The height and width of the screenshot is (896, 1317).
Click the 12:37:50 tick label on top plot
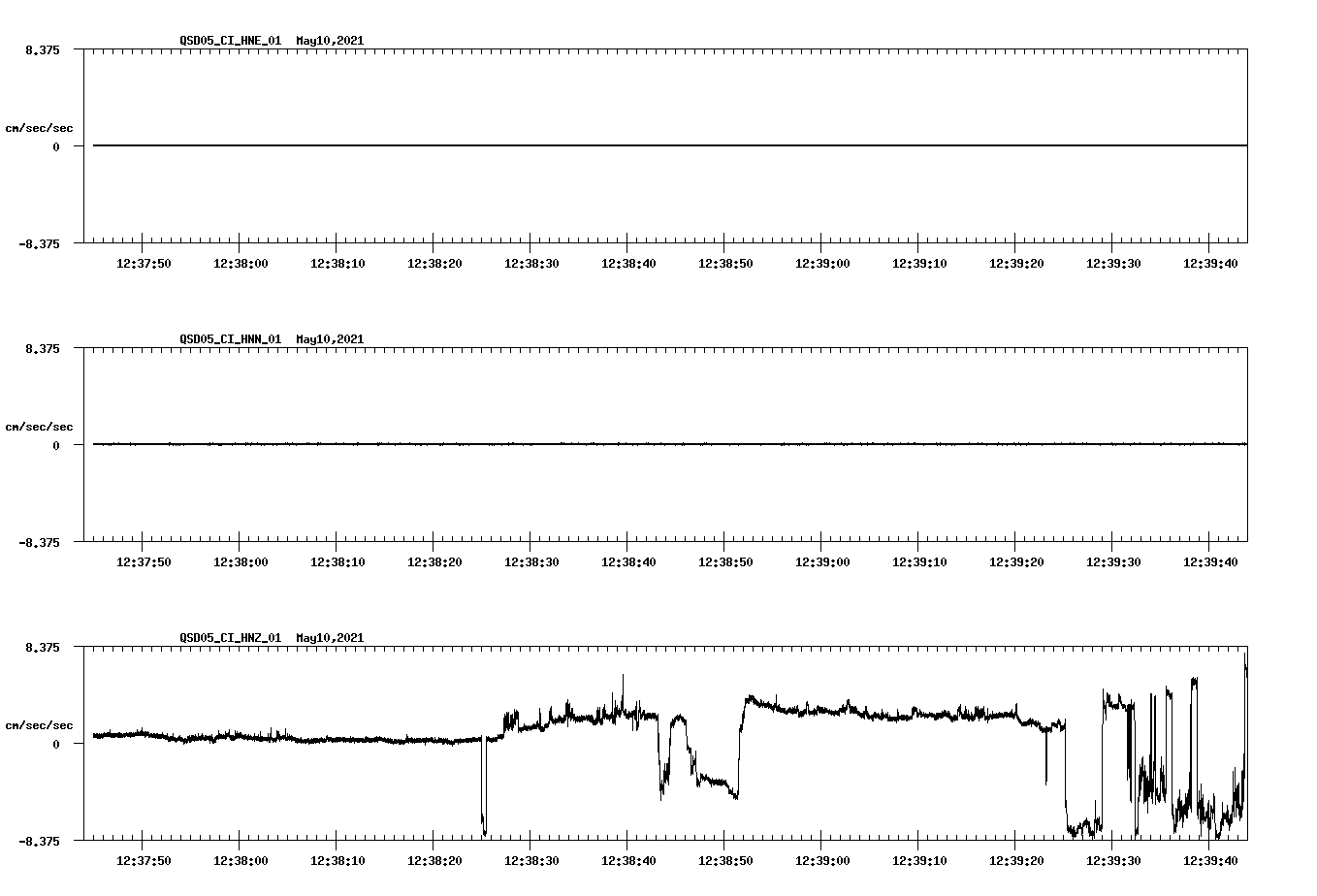point(142,262)
